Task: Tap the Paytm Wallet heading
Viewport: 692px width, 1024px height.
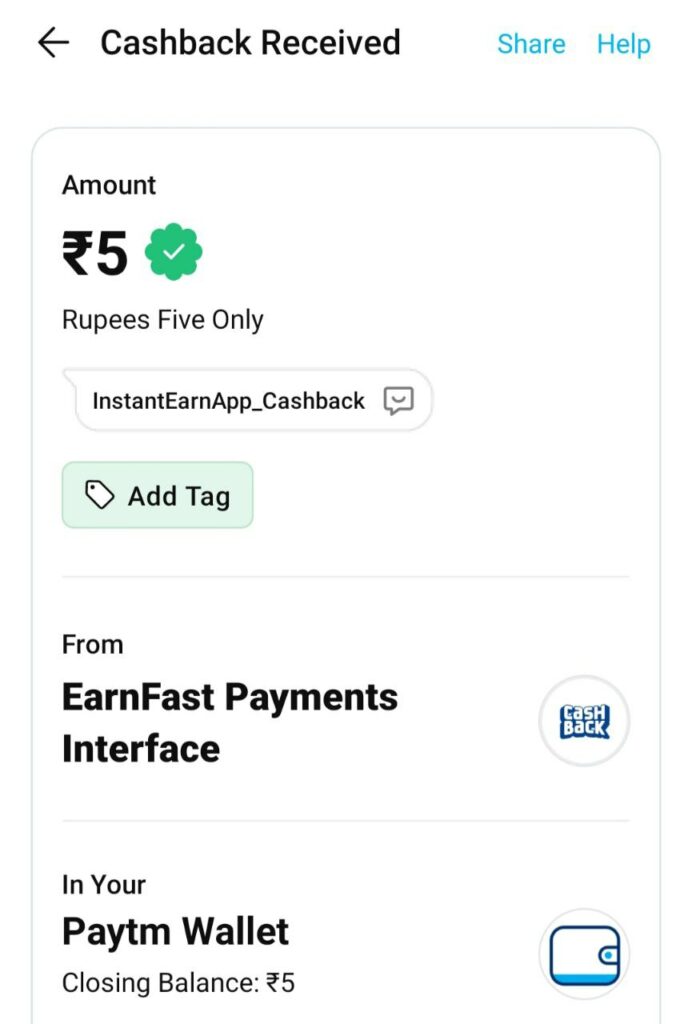Action: point(175,931)
